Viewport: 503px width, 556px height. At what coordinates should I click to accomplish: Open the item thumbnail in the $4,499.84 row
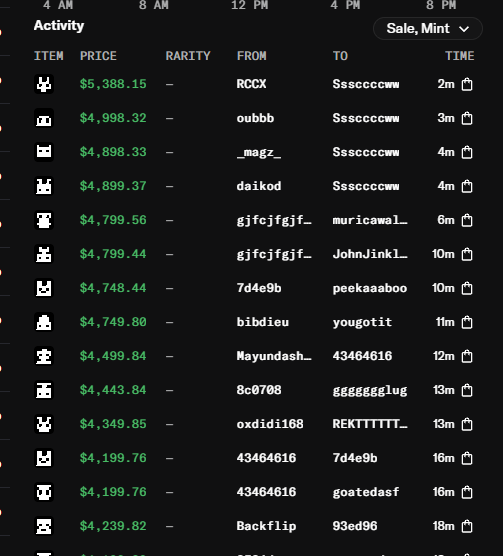coord(44,356)
